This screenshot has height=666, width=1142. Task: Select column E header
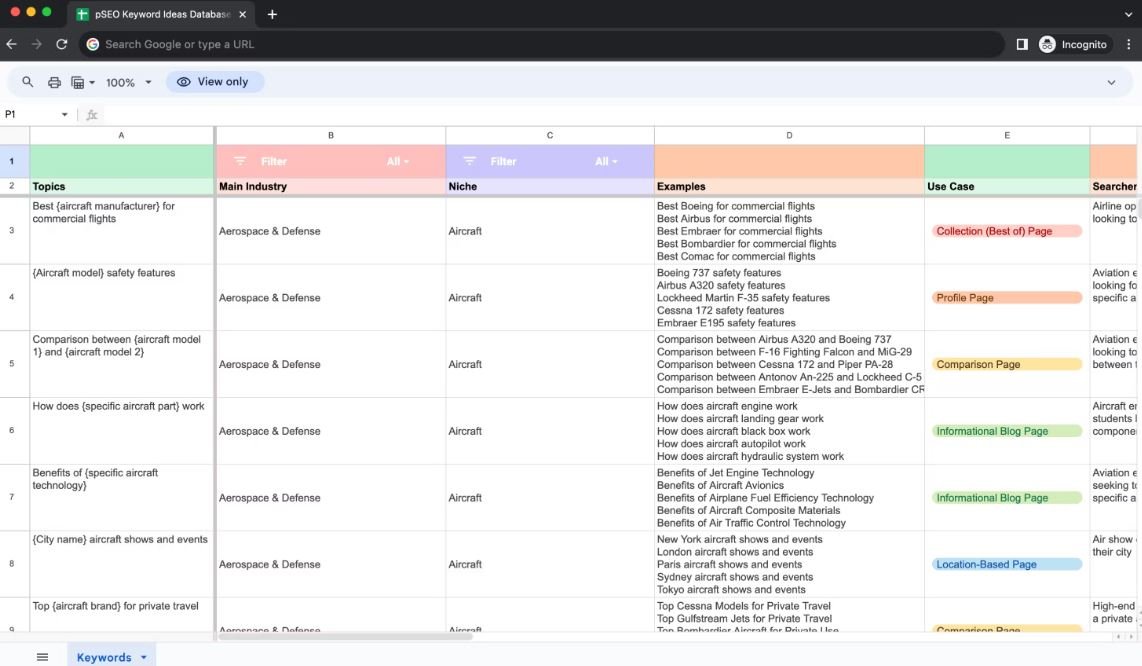click(x=1007, y=136)
